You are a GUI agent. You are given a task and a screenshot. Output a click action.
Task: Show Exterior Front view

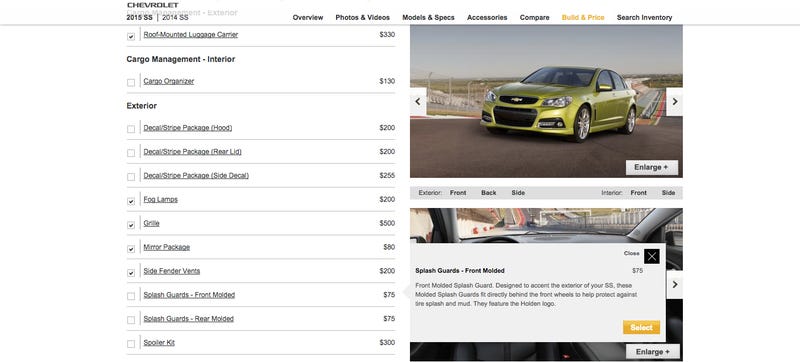[458, 193]
